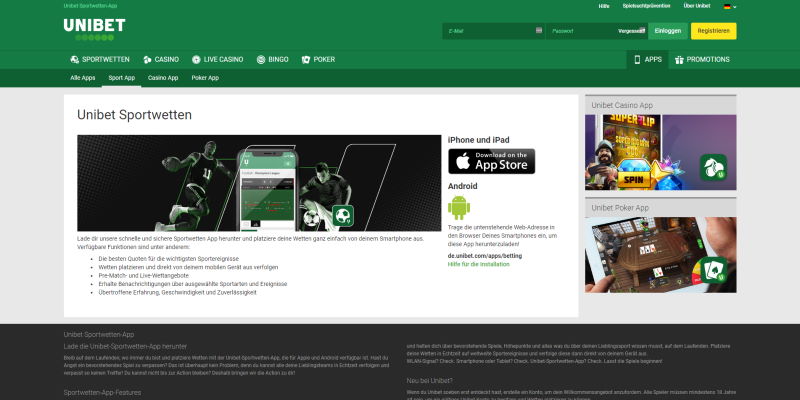Click the Einloggen button
800x400 pixels.
(668, 31)
